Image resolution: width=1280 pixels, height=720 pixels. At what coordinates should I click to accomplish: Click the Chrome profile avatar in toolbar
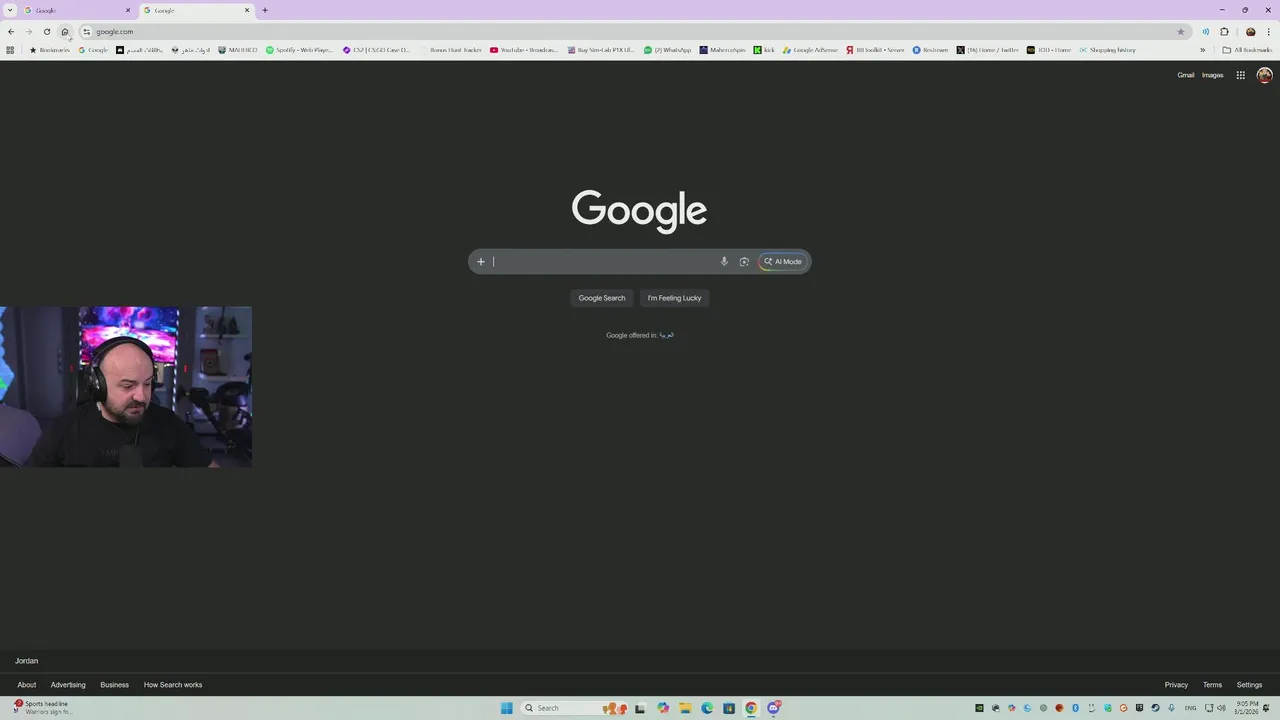pos(1250,32)
